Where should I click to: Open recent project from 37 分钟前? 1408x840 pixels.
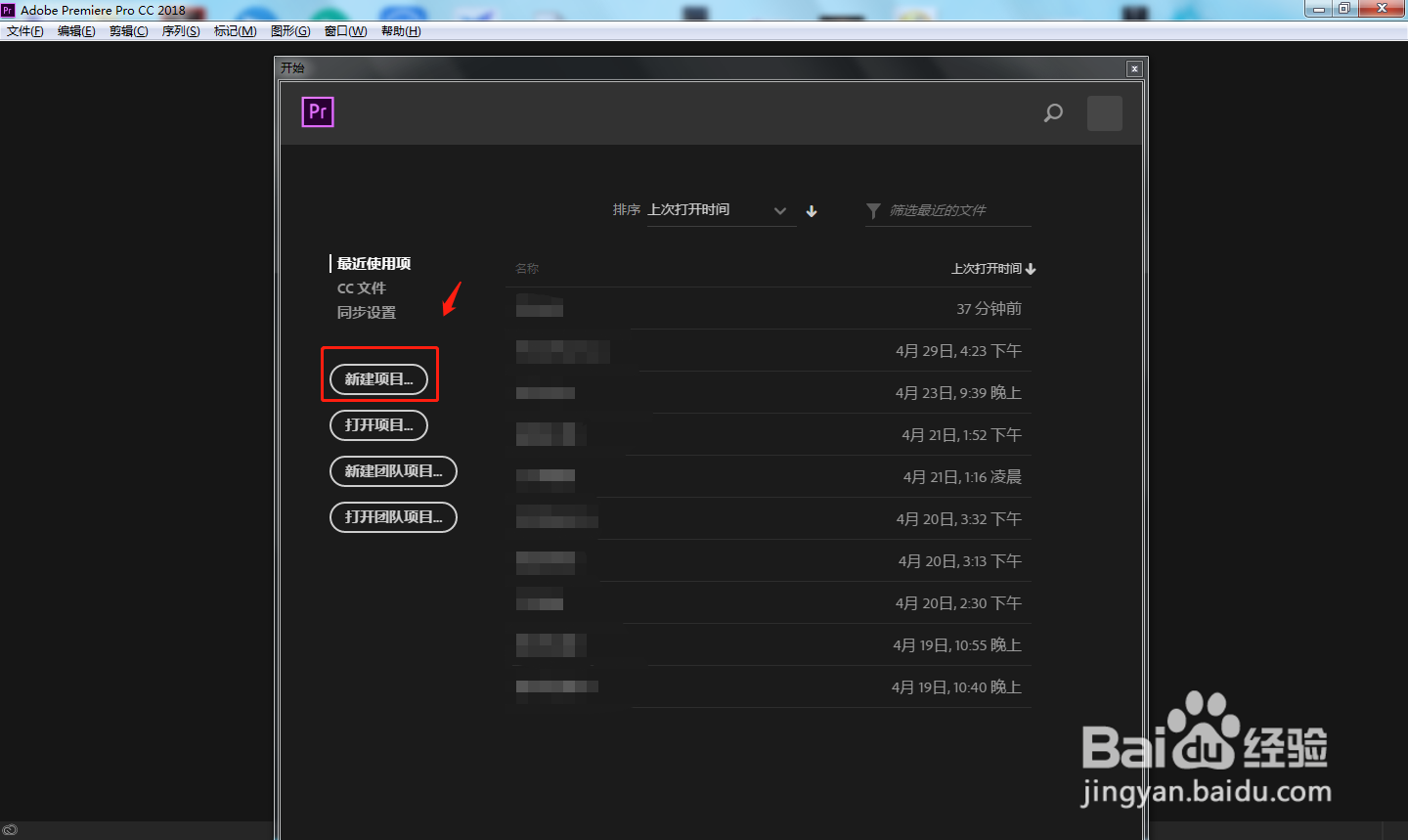[x=770, y=309]
